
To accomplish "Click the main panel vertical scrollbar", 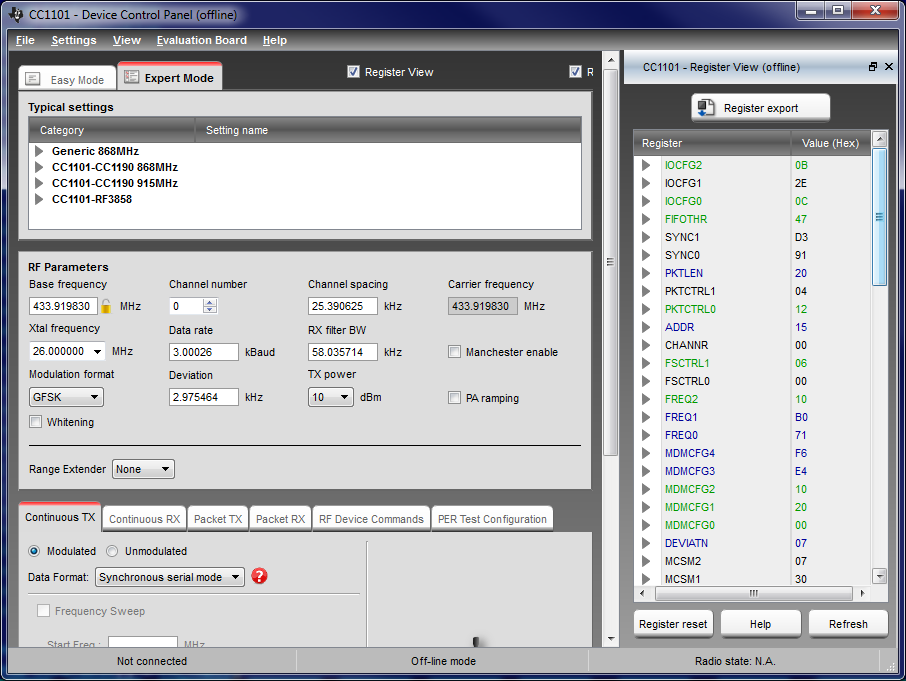I will tap(611, 262).
